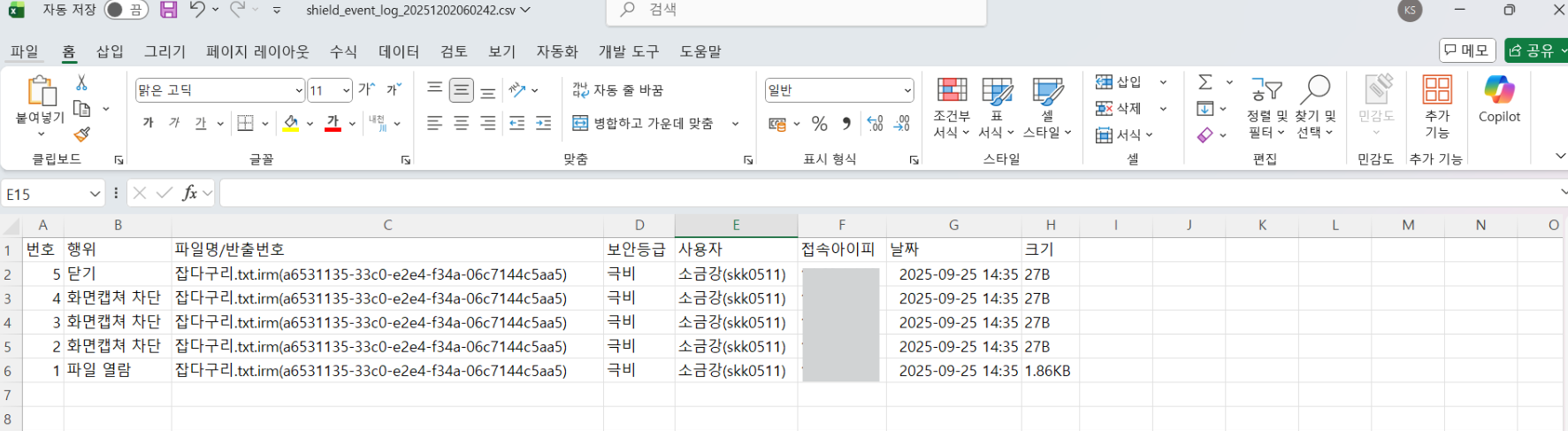Viewport: 1568px width, 431px height.
Task: Switch to the 삽입 ribbon tab
Action: 110,51
